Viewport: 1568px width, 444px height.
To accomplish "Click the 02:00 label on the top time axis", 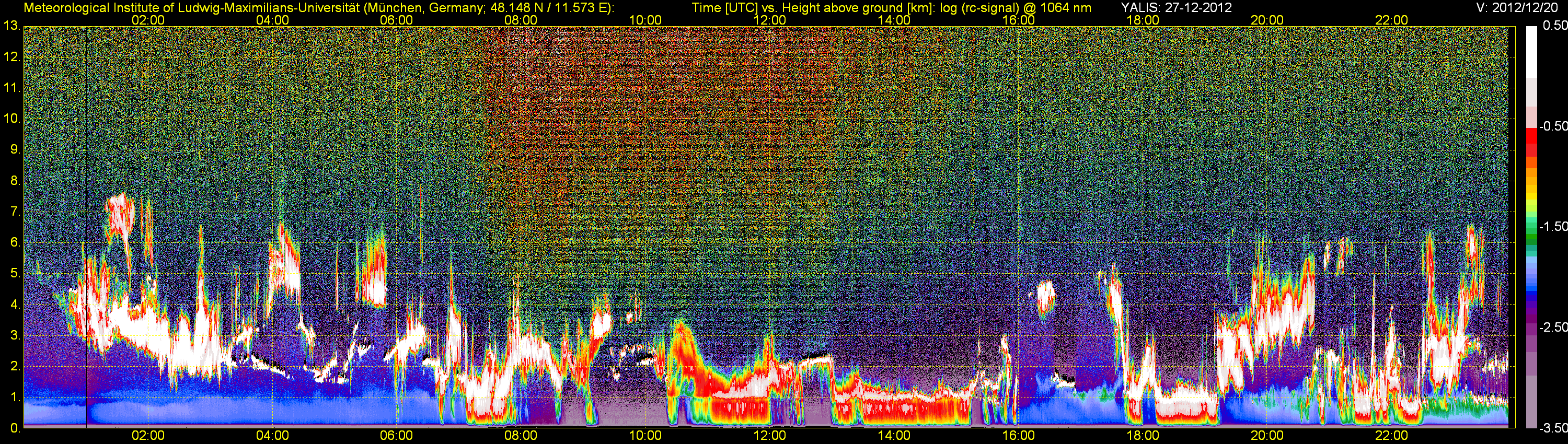I will point(148,20).
